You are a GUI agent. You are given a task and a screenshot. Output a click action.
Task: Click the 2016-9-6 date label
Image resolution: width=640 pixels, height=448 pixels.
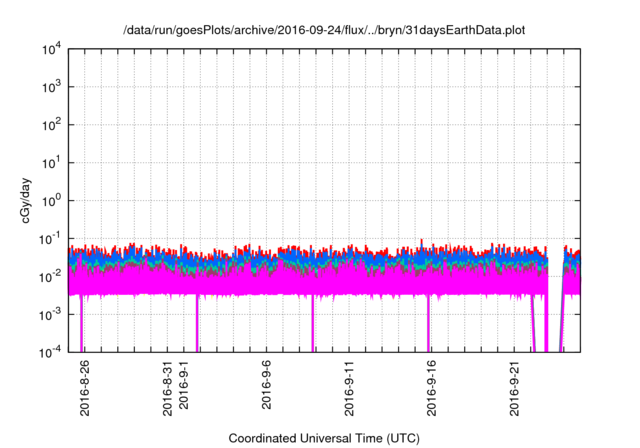coord(266,385)
